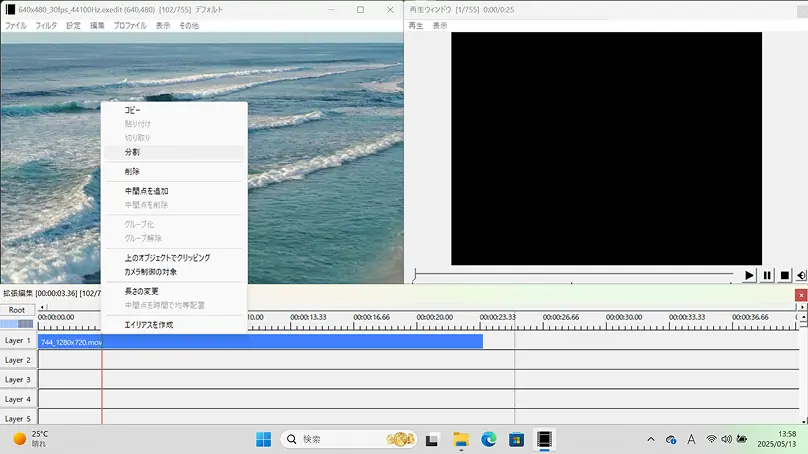The height and width of the screenshot is (454, 808).
Task: Click the OneDrive cloud tray icon
Action: (670, 440)
